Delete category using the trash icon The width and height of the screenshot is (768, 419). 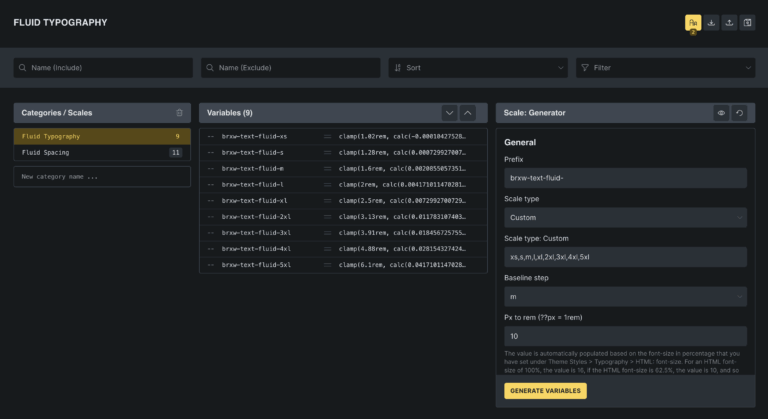pyautogui.click(x=179, y=113)
